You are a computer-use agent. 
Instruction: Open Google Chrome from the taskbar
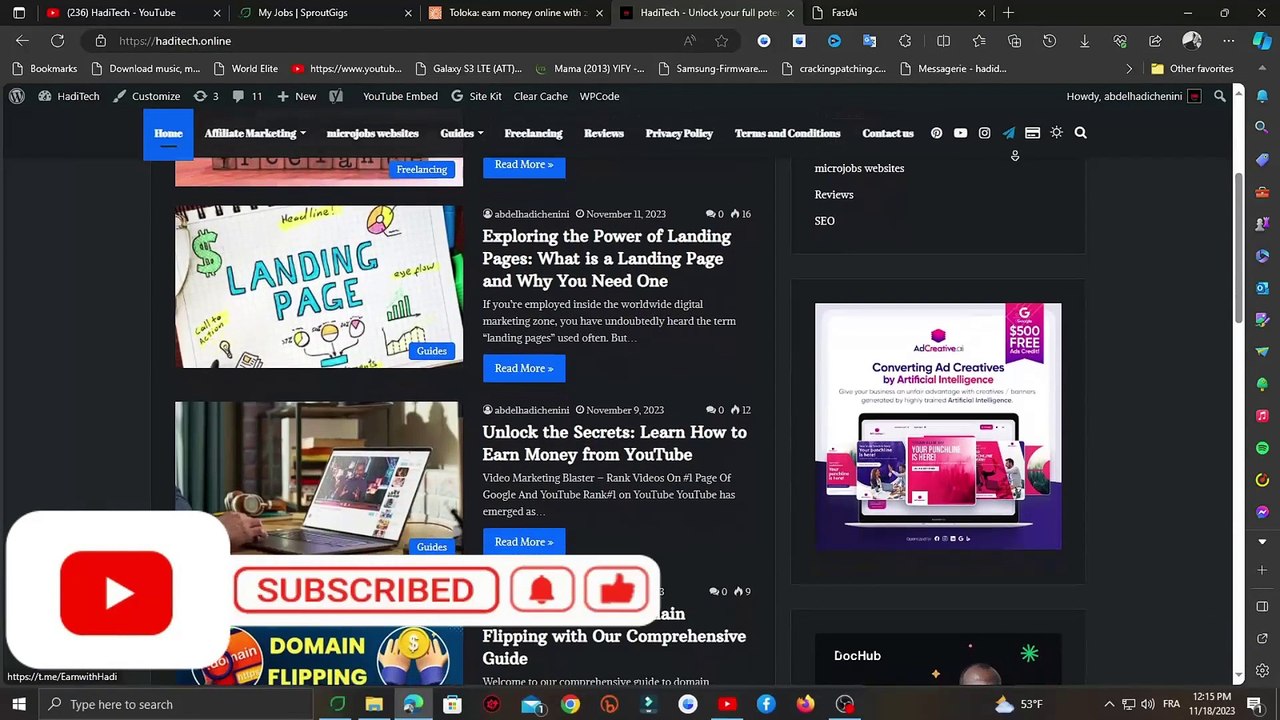pyautogui.click(x=570, y=704)
